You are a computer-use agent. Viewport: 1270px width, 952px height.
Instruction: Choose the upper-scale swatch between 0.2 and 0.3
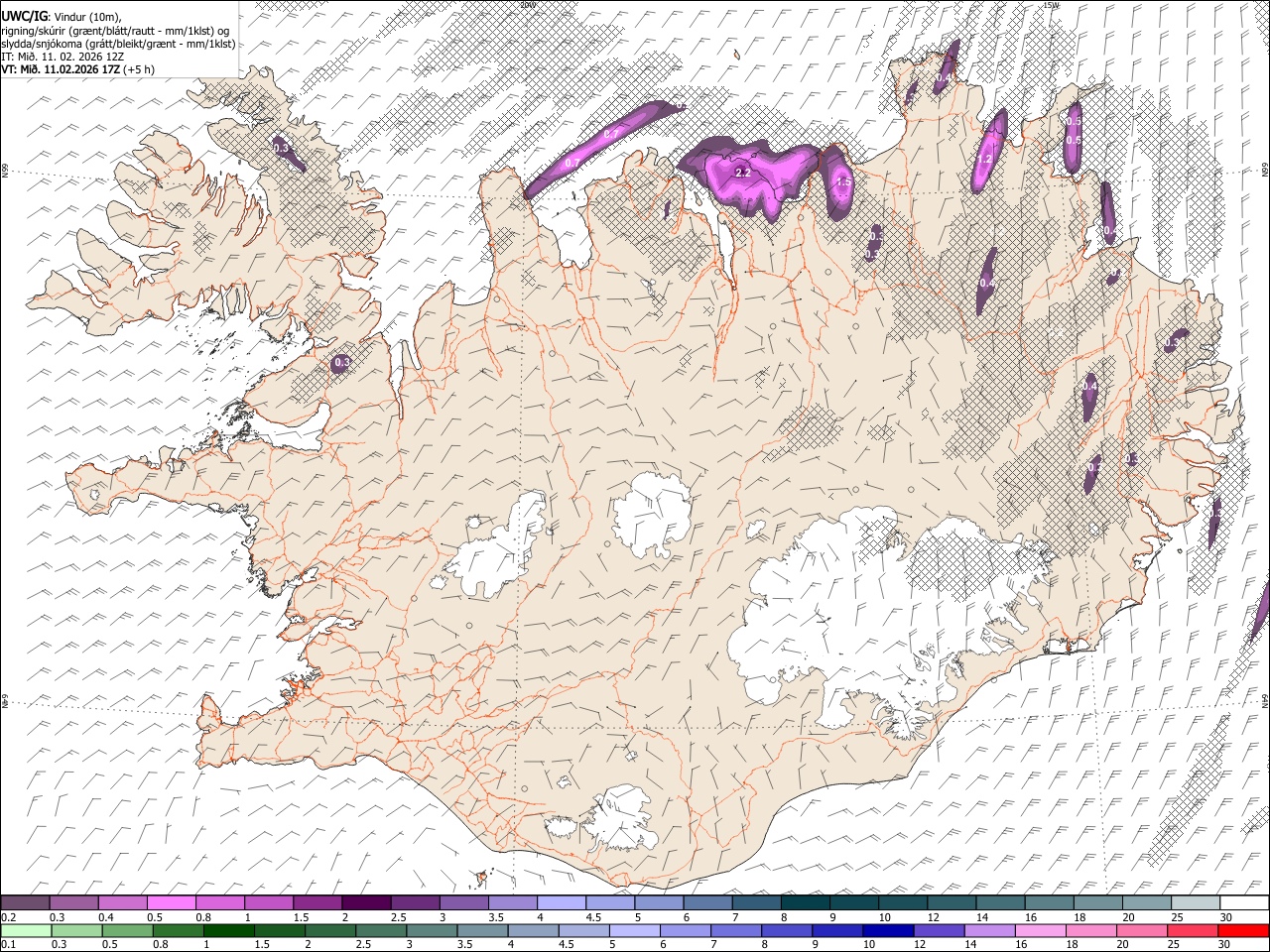(25, 903)
